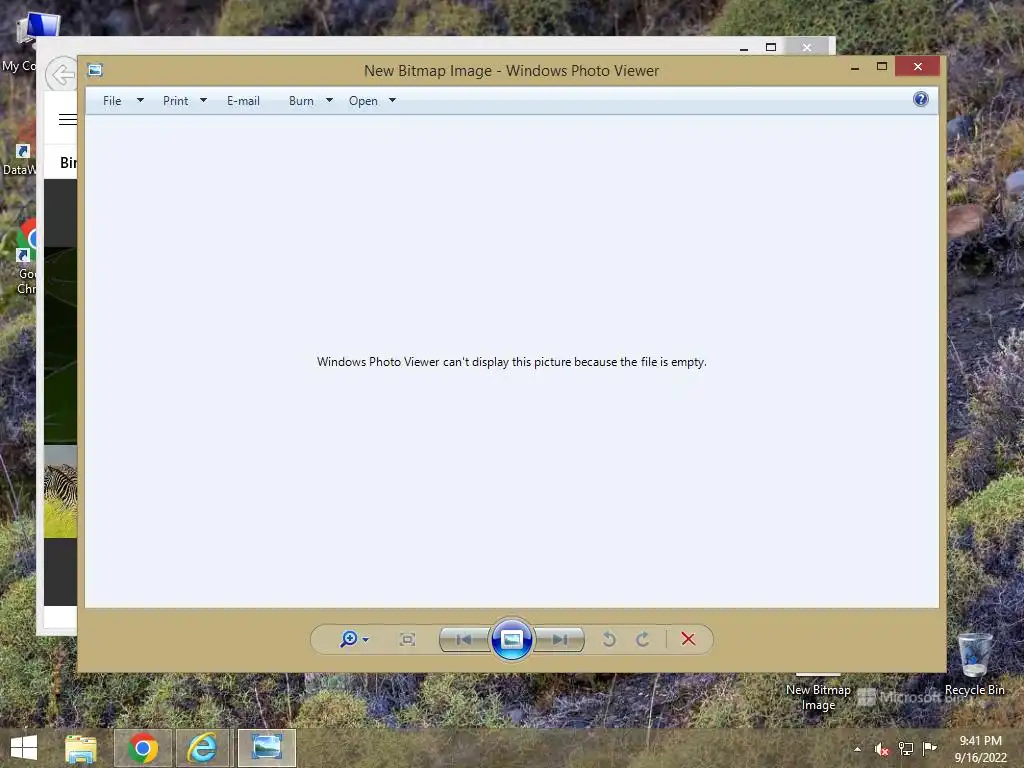Close the Windows Photo Viewer window

918,67
